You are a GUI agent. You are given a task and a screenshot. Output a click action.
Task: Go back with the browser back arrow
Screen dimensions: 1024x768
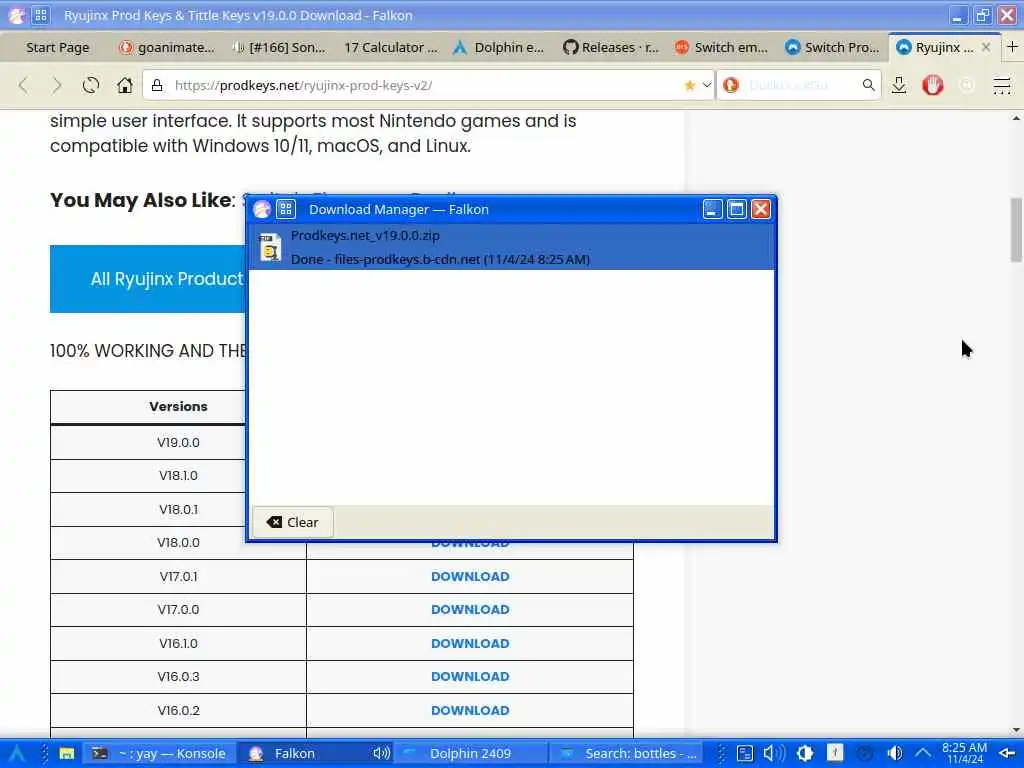[24, 85]
